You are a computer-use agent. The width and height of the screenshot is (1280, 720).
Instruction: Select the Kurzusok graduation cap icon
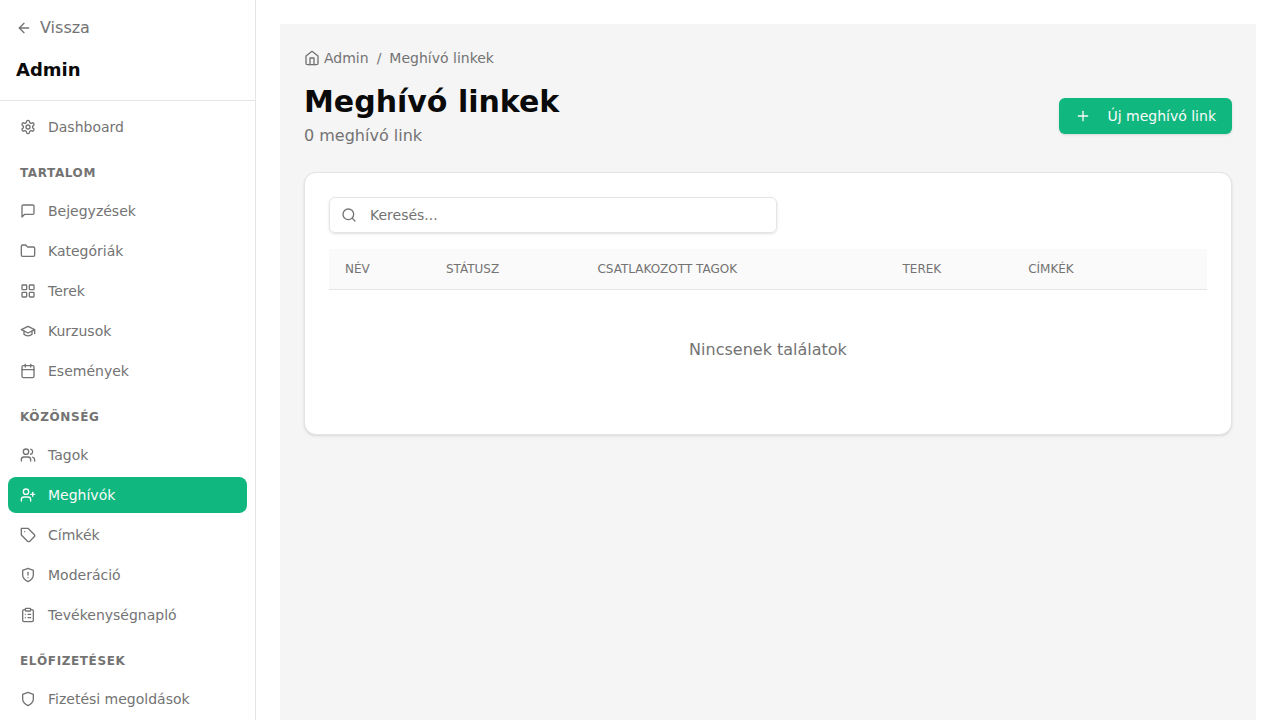pos(26,330)
